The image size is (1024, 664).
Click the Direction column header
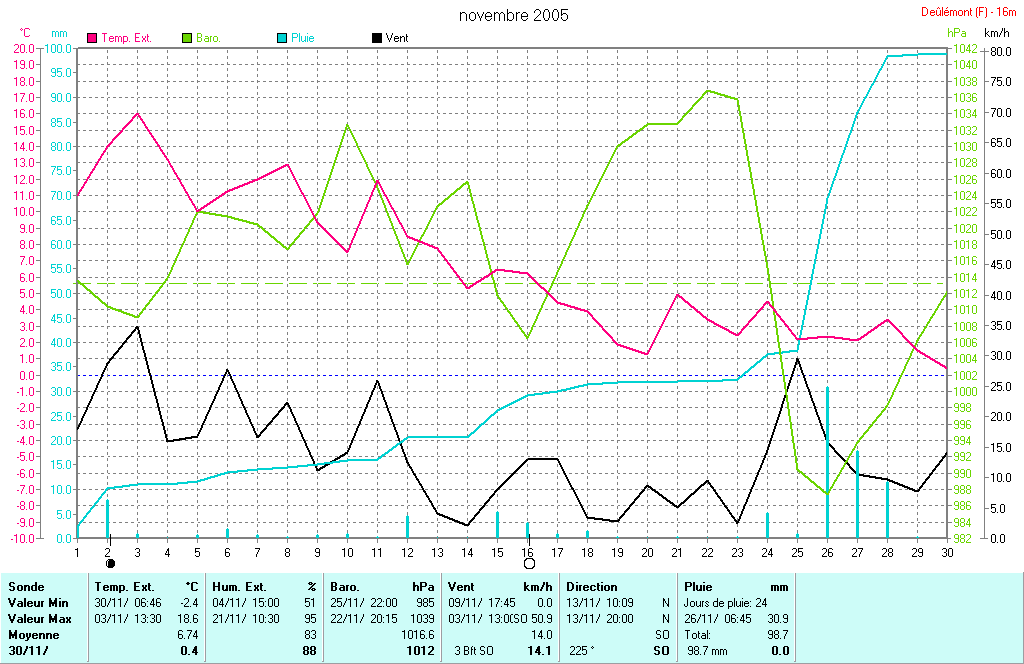click(x=592, y=587)
